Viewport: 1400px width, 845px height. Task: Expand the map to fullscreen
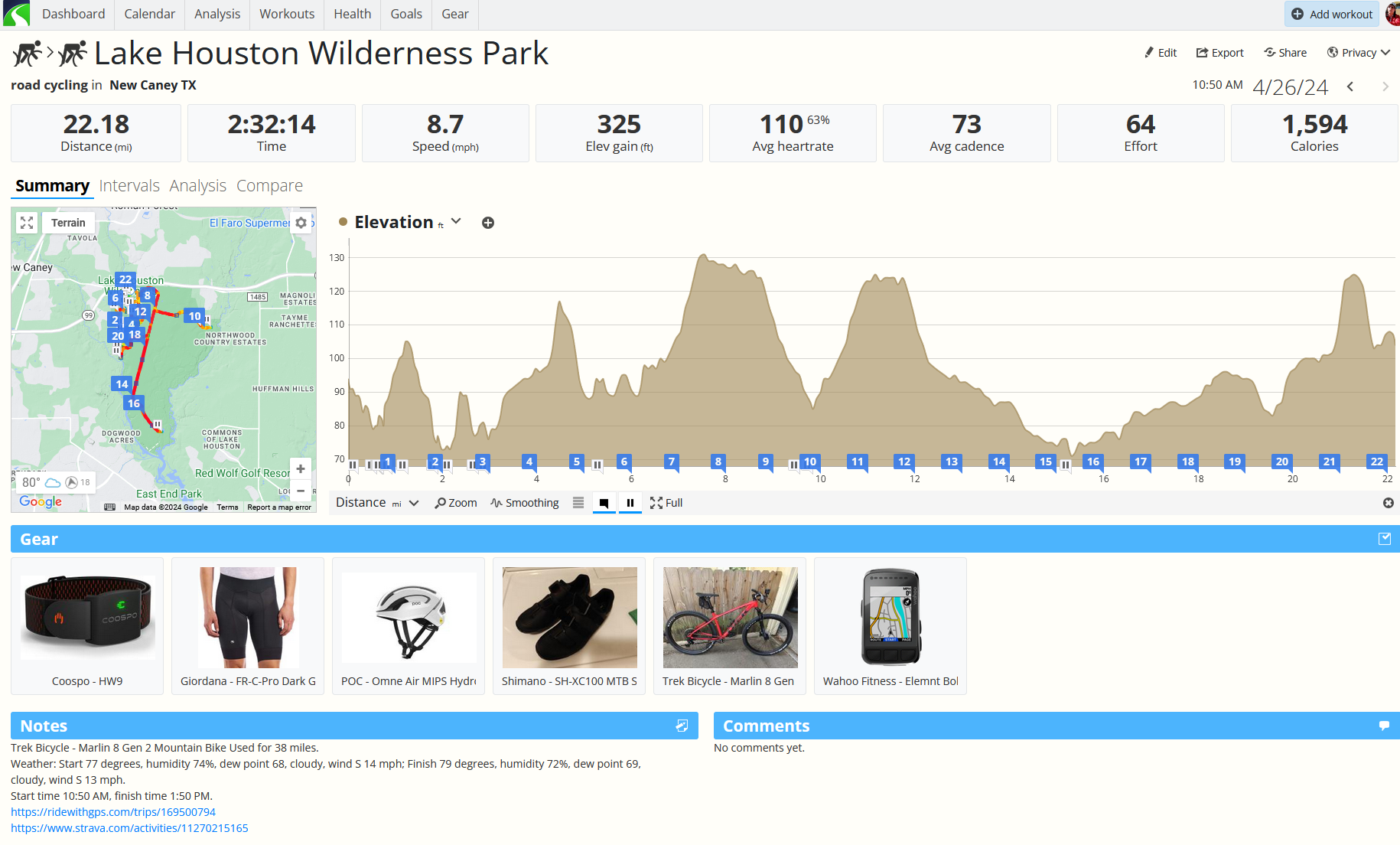pos(27,223)
